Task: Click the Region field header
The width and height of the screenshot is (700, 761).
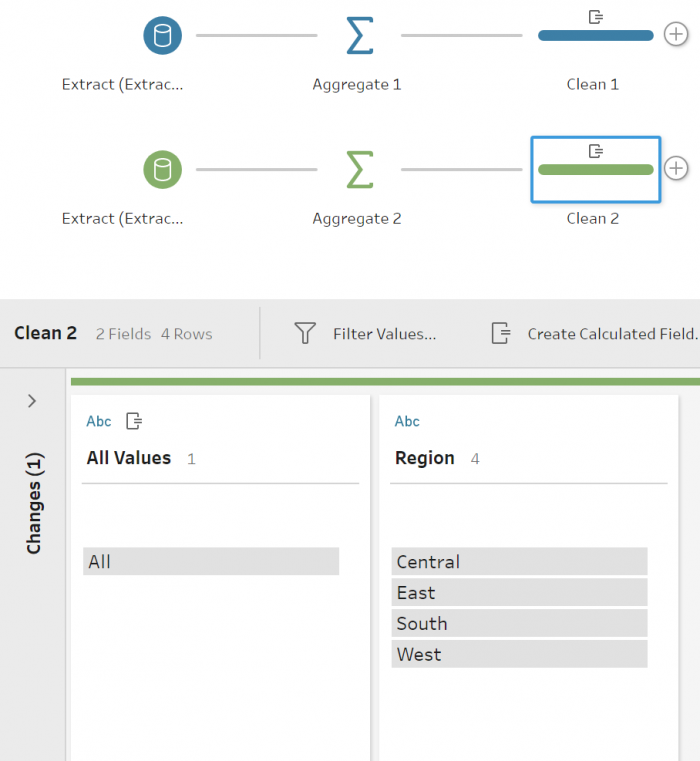Action: pyautogui.click(x=425, y=458)
